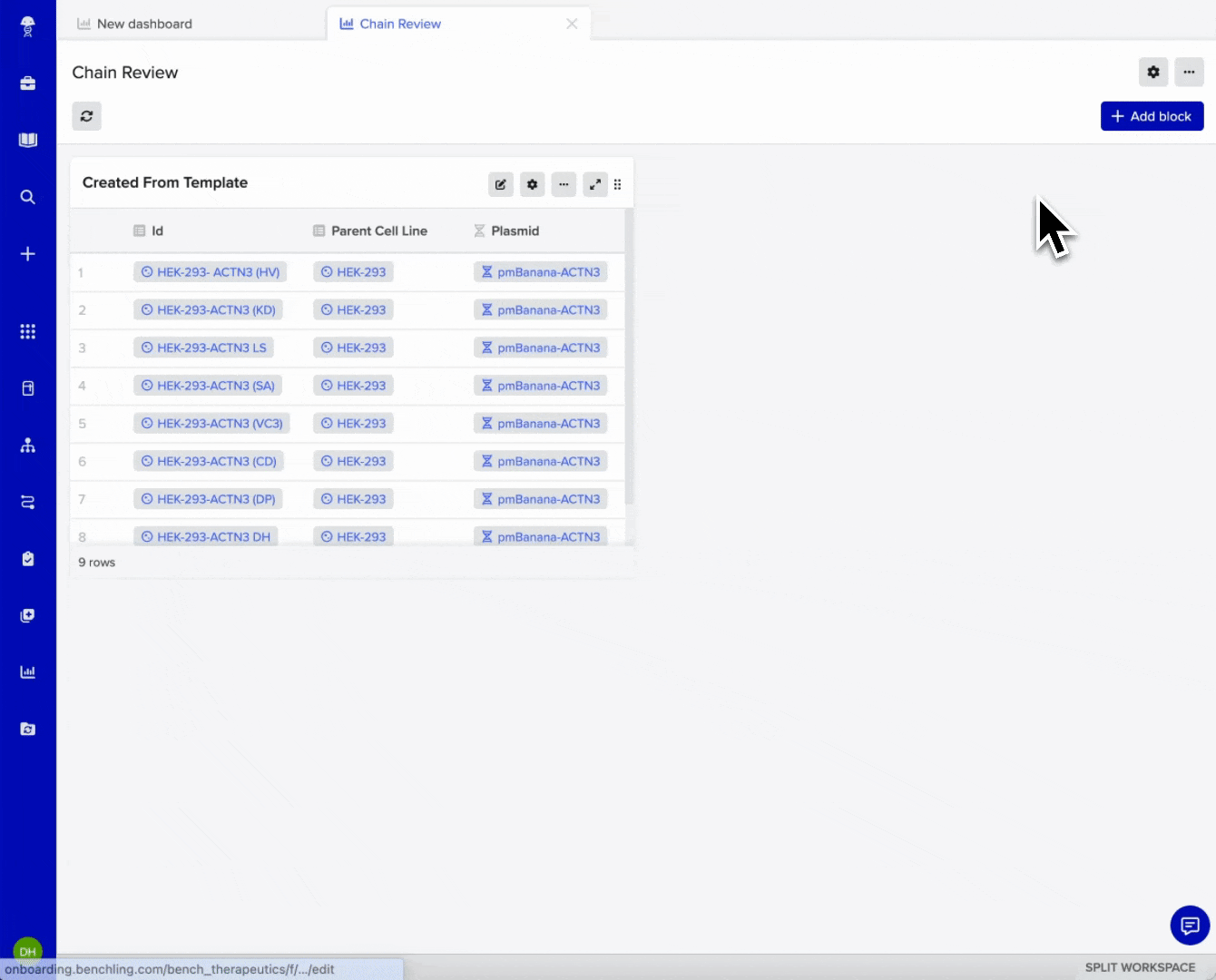Open the dashboard more options menu

pyautogui.click(x=1189, y=72)
